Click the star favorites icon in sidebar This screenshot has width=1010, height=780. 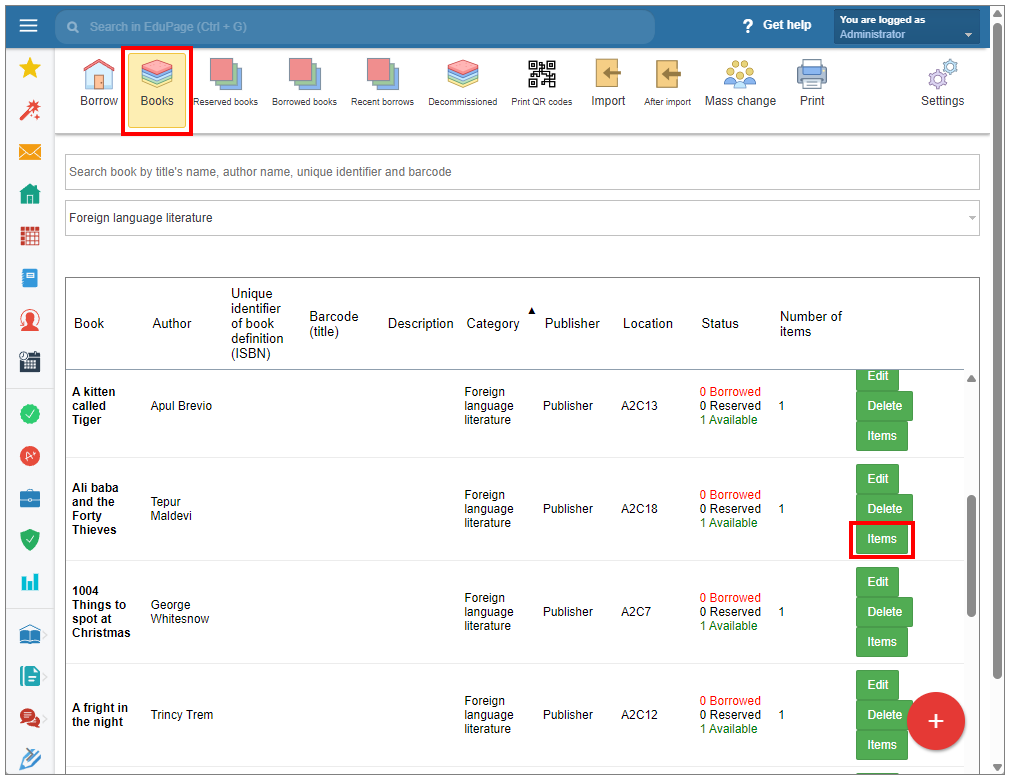pos(30,68)
